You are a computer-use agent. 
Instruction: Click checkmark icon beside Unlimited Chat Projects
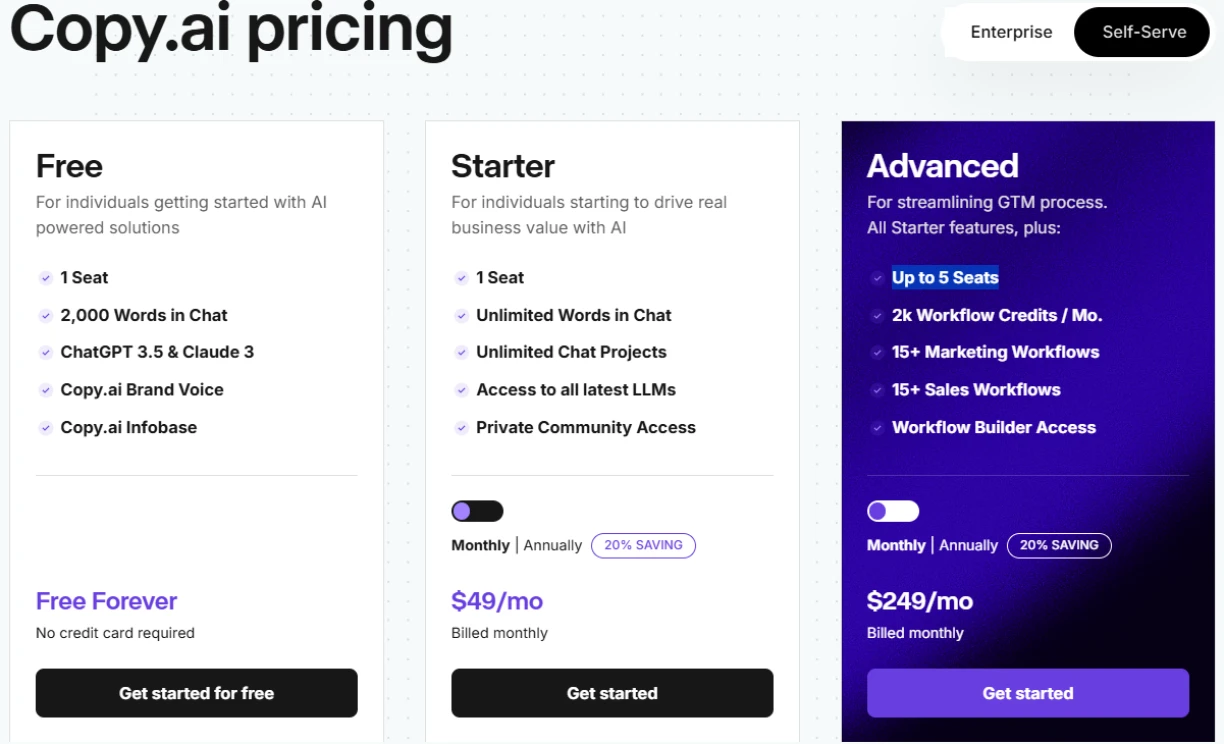(x=461, y=352)
